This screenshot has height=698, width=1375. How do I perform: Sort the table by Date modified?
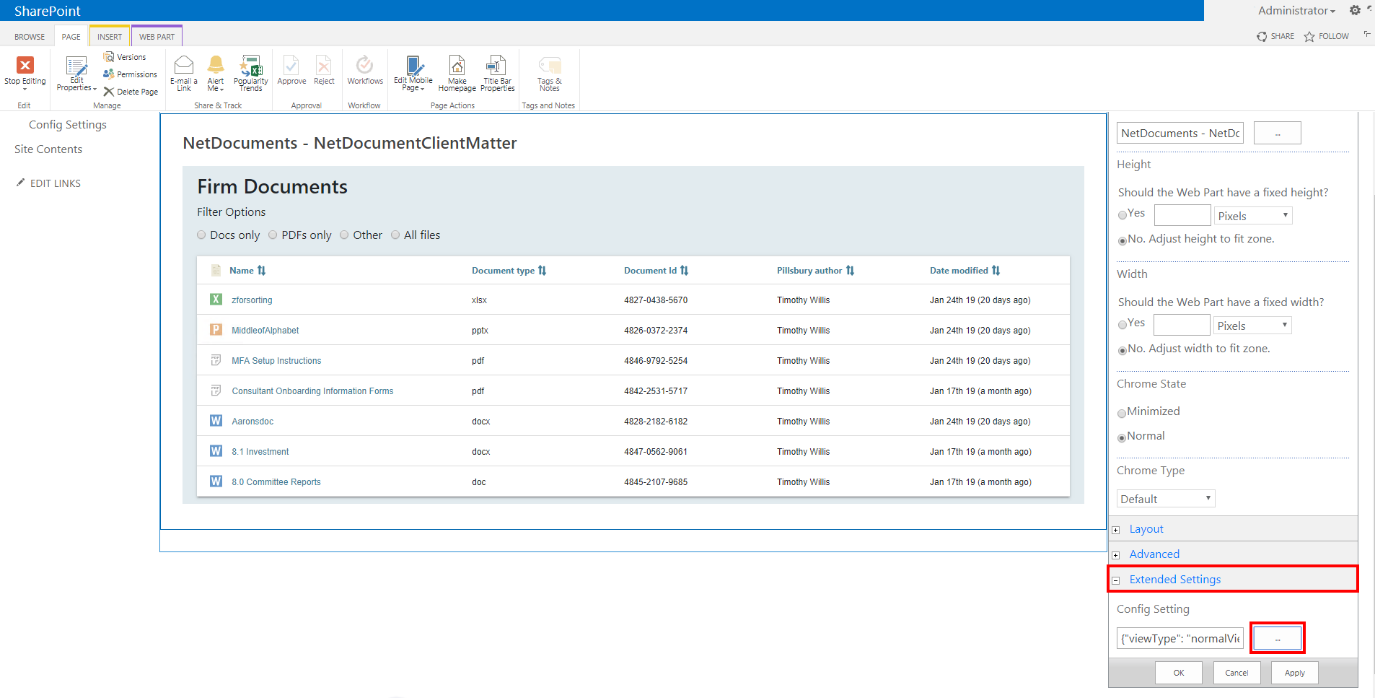pos(964,271)
